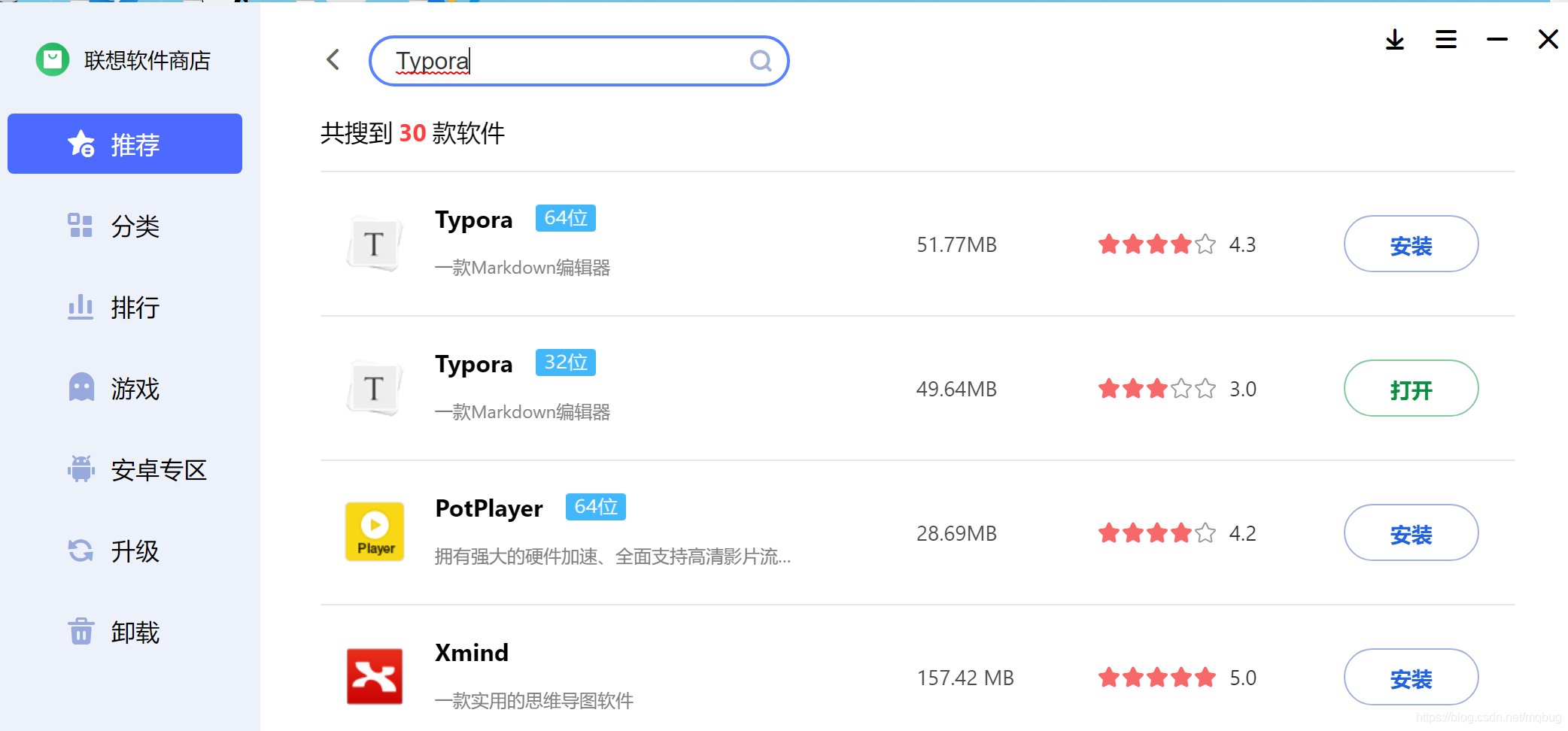Click the 49.64MB size text
The image size is (1568, 731).
956,389
